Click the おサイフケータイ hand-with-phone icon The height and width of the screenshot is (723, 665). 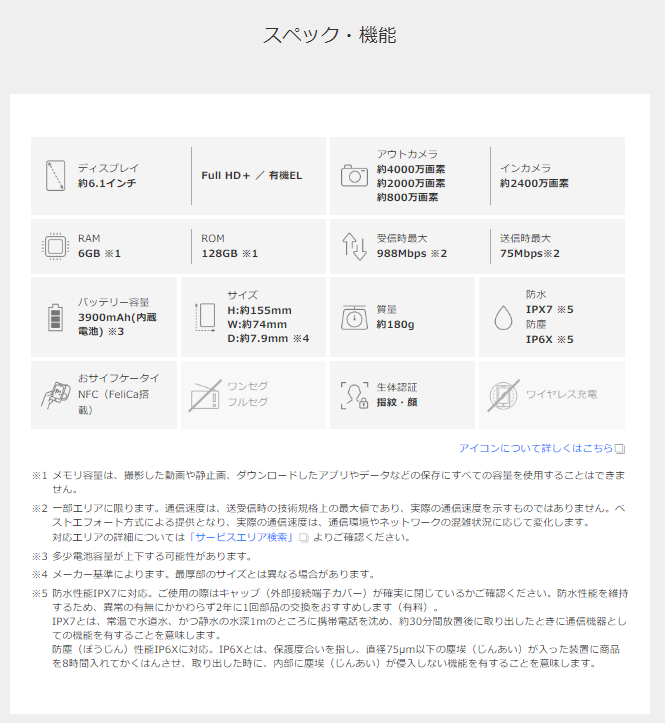pyautogui.click(x=55, y=395)
